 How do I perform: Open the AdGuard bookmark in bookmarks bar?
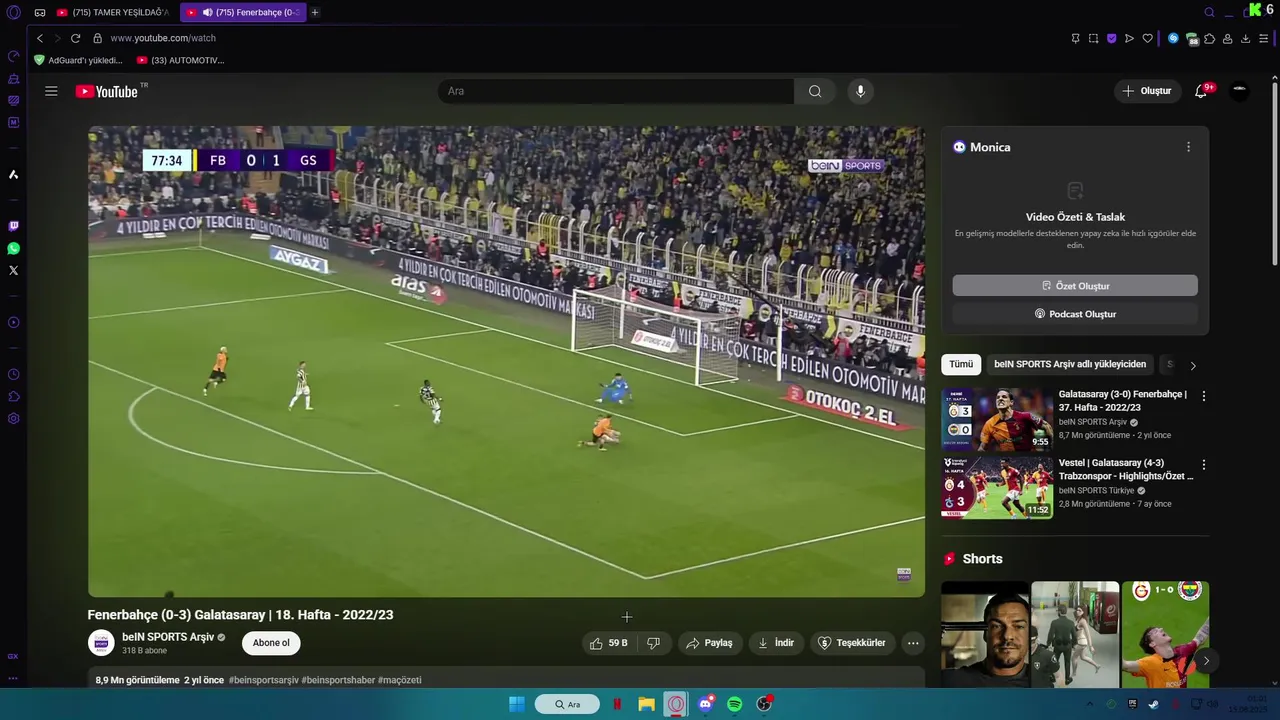[78, 60]
